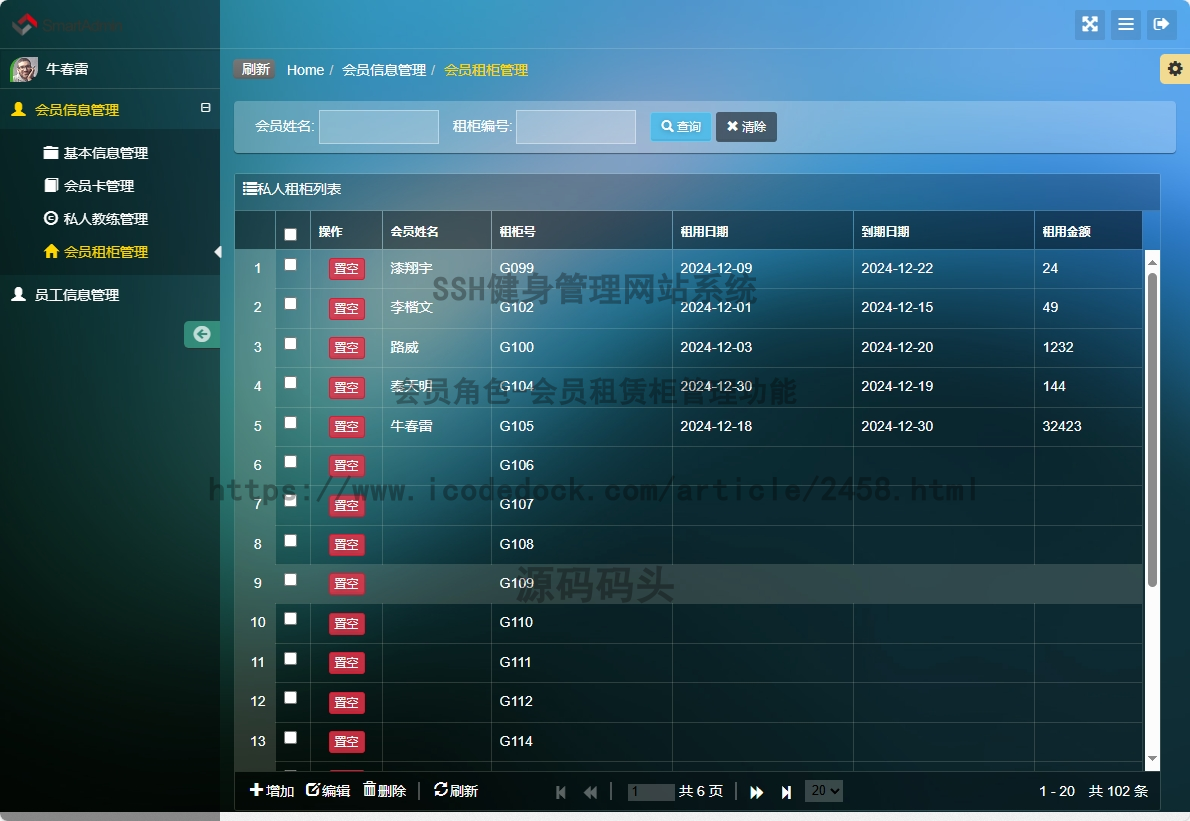The image size is (1190, 821).
Task: Go to last page icon
Action: 786,792
